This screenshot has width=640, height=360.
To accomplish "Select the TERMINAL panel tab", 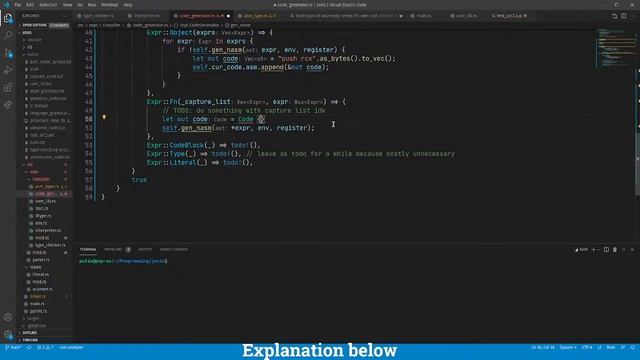I will coord(88,249).
